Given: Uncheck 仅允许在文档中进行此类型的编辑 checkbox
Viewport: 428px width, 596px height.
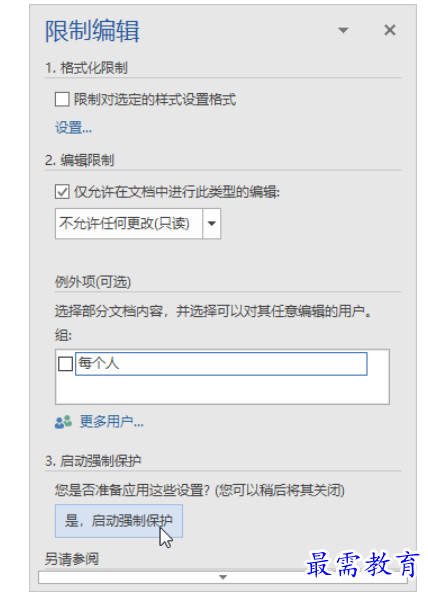Looking at the screenshot, I should [x=62, y=192].
